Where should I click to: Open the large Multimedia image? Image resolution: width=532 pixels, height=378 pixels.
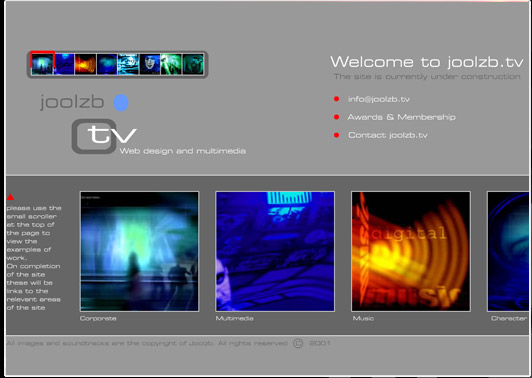275,251
